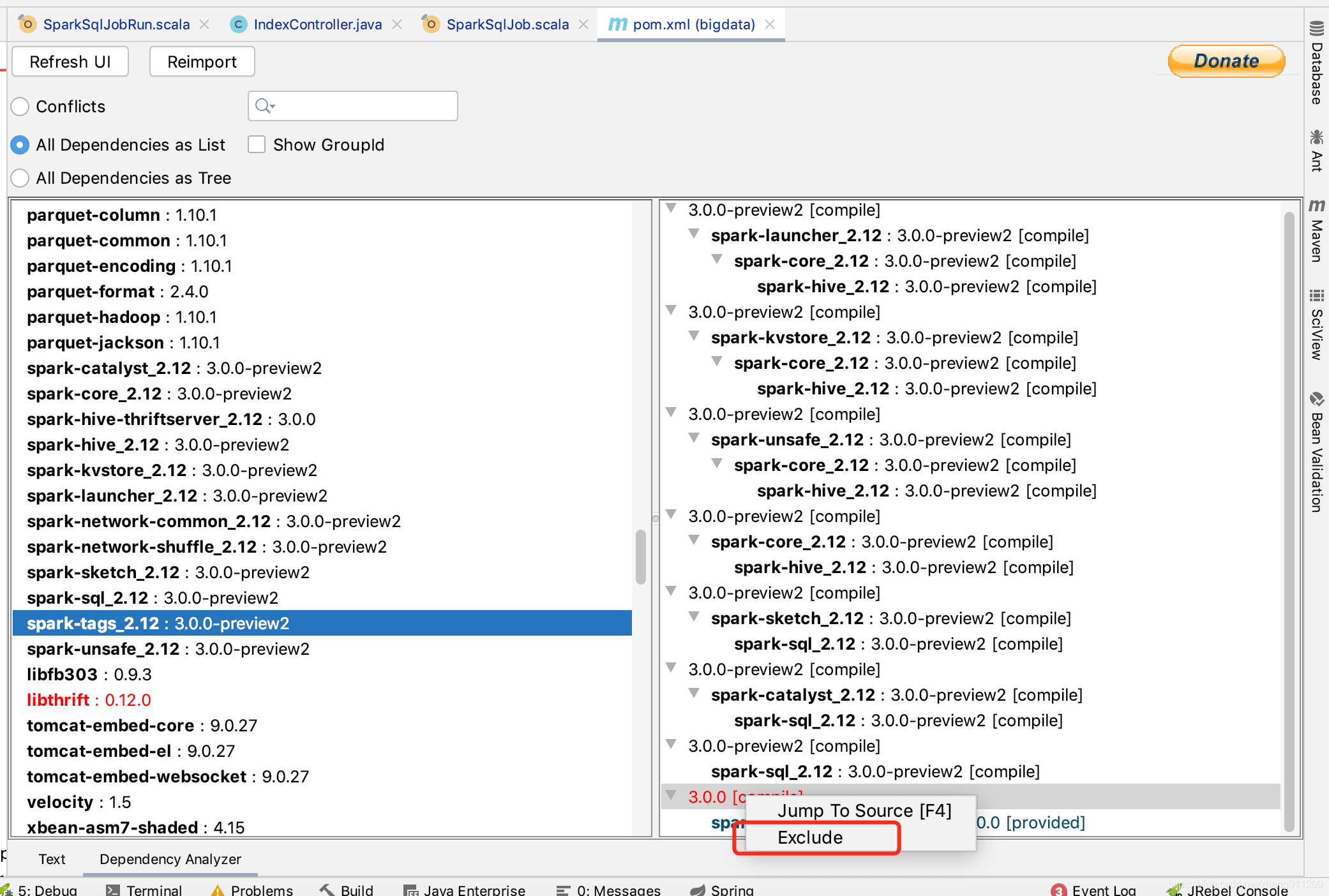The image size is (1329, 896).
Task: Close the IndexController.java tab
Action: 397,24
